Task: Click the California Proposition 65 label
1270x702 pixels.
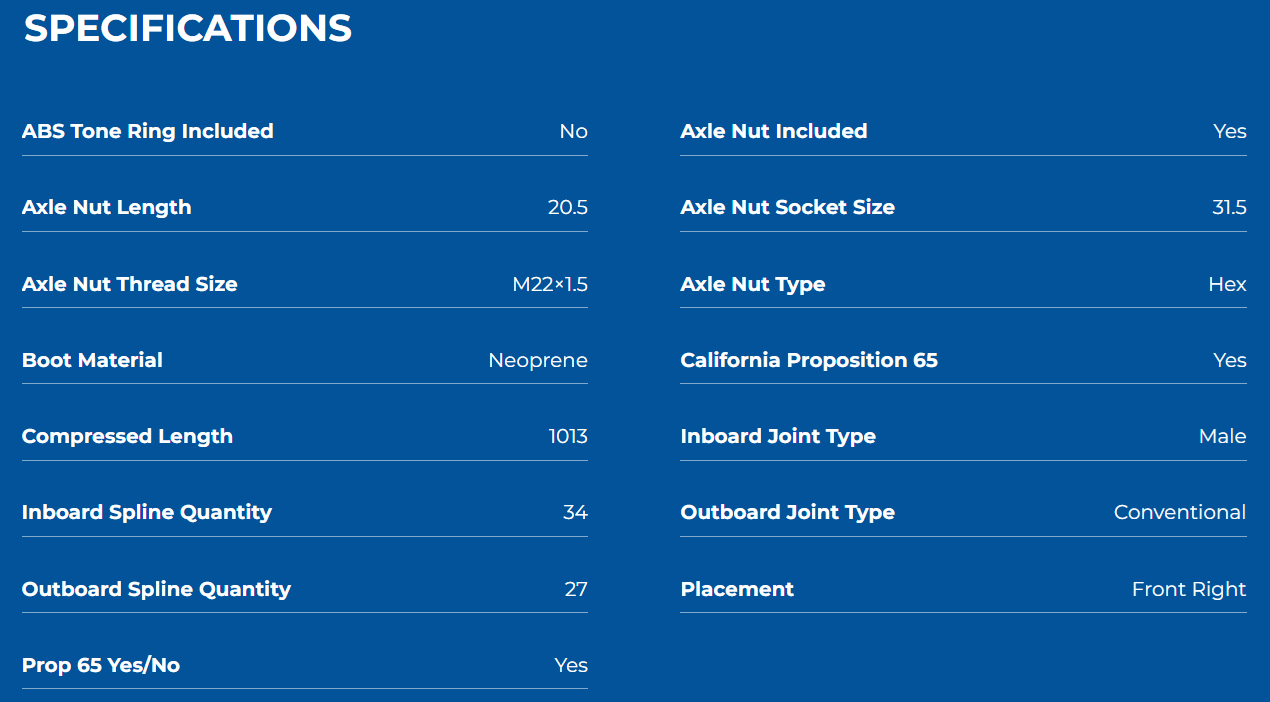Action: point(808,360)
